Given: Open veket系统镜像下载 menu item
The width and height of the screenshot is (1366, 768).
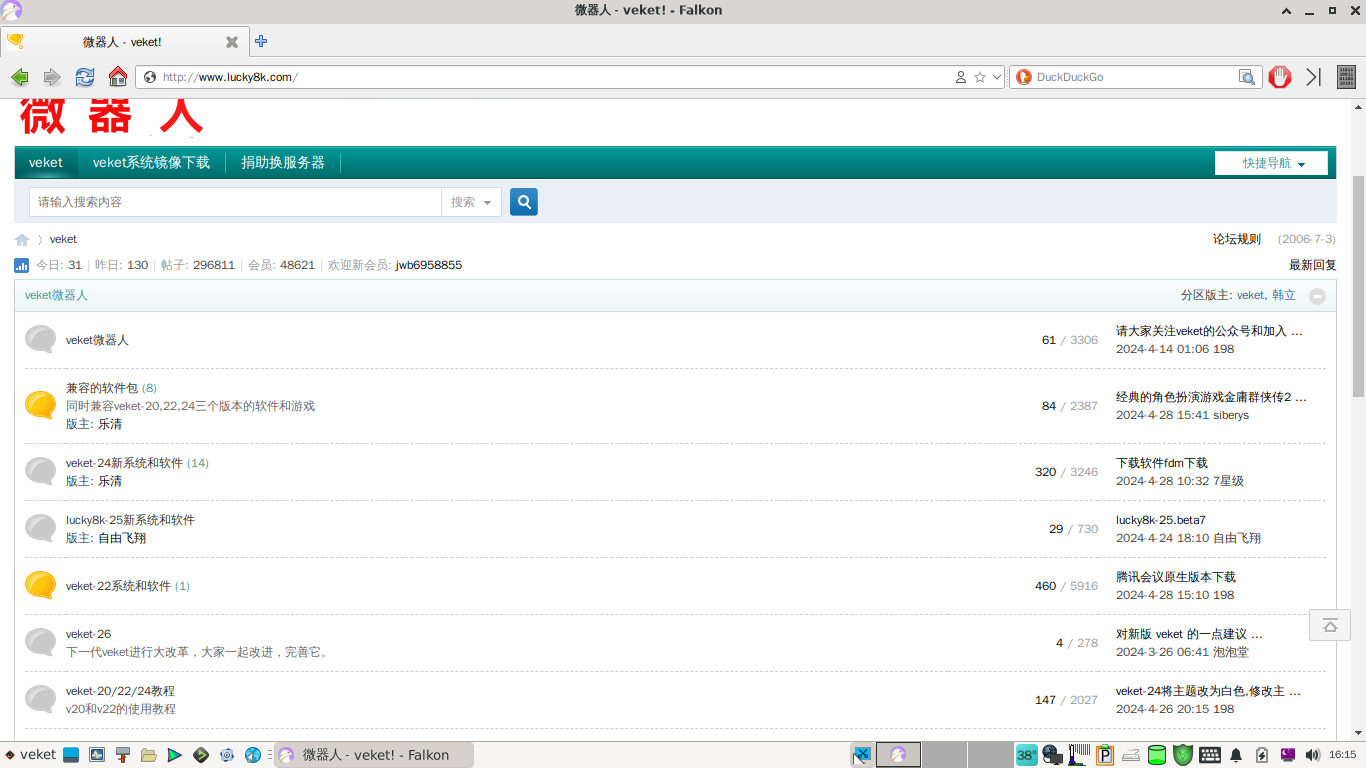Looking at the screenshot, I should [151, 162].
